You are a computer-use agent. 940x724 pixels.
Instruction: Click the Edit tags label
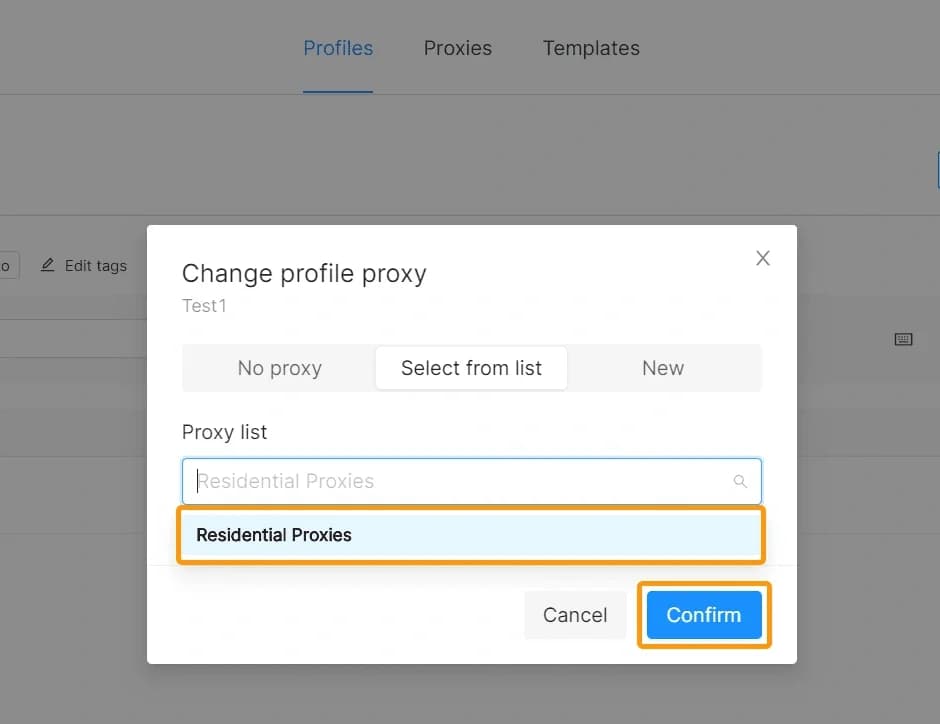click(96, 265)
